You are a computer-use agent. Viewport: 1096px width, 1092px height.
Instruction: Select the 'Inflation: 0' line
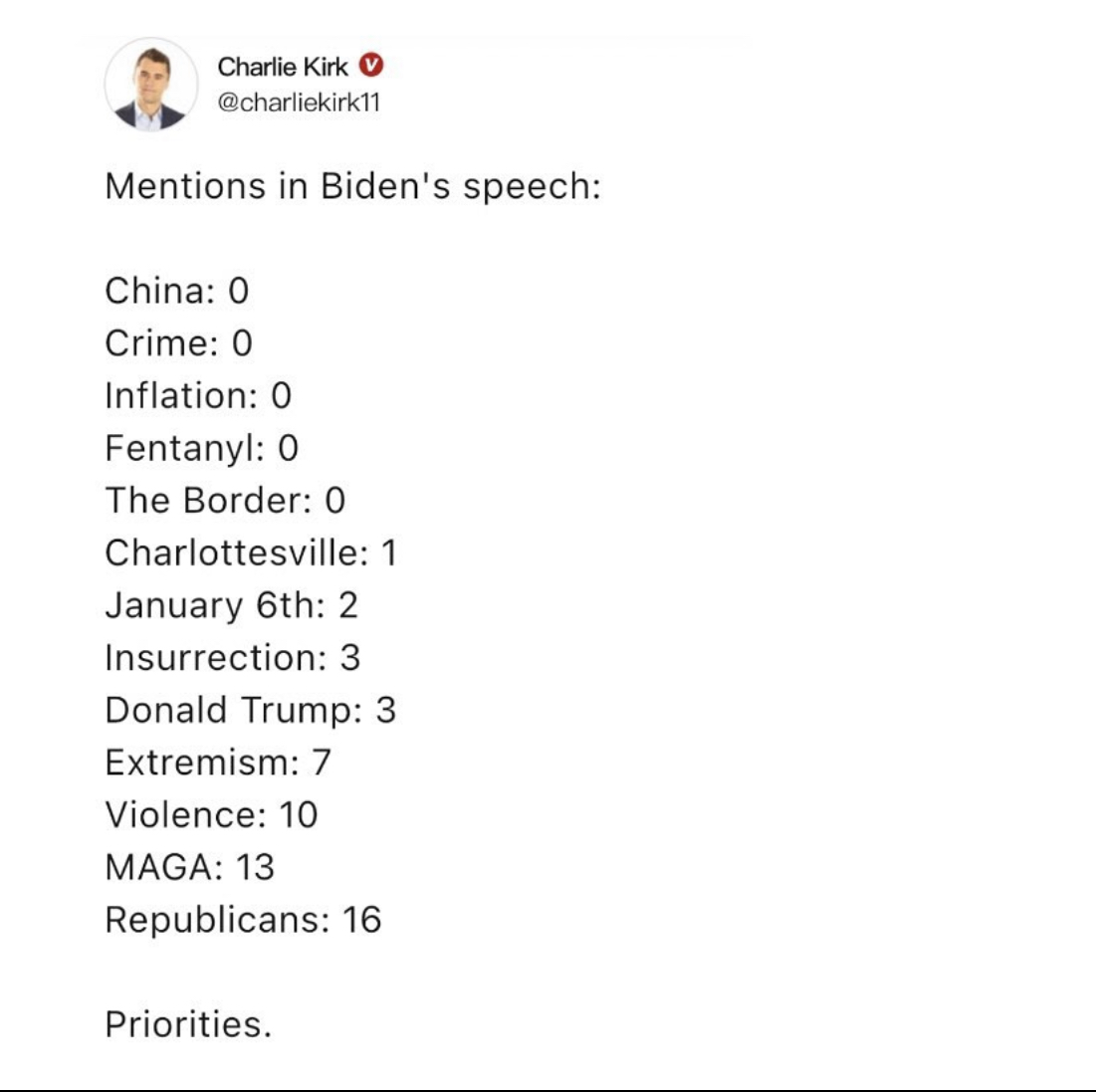click(x=198, y=395)
